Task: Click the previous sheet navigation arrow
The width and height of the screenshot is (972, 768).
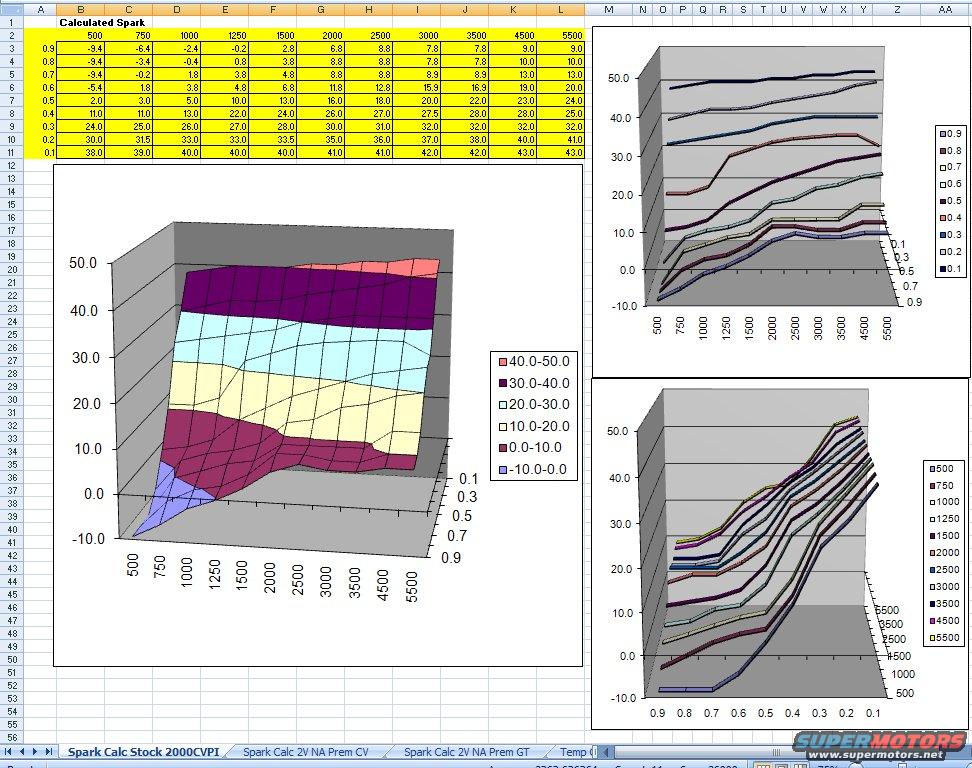Action: (x=21, y=751)
